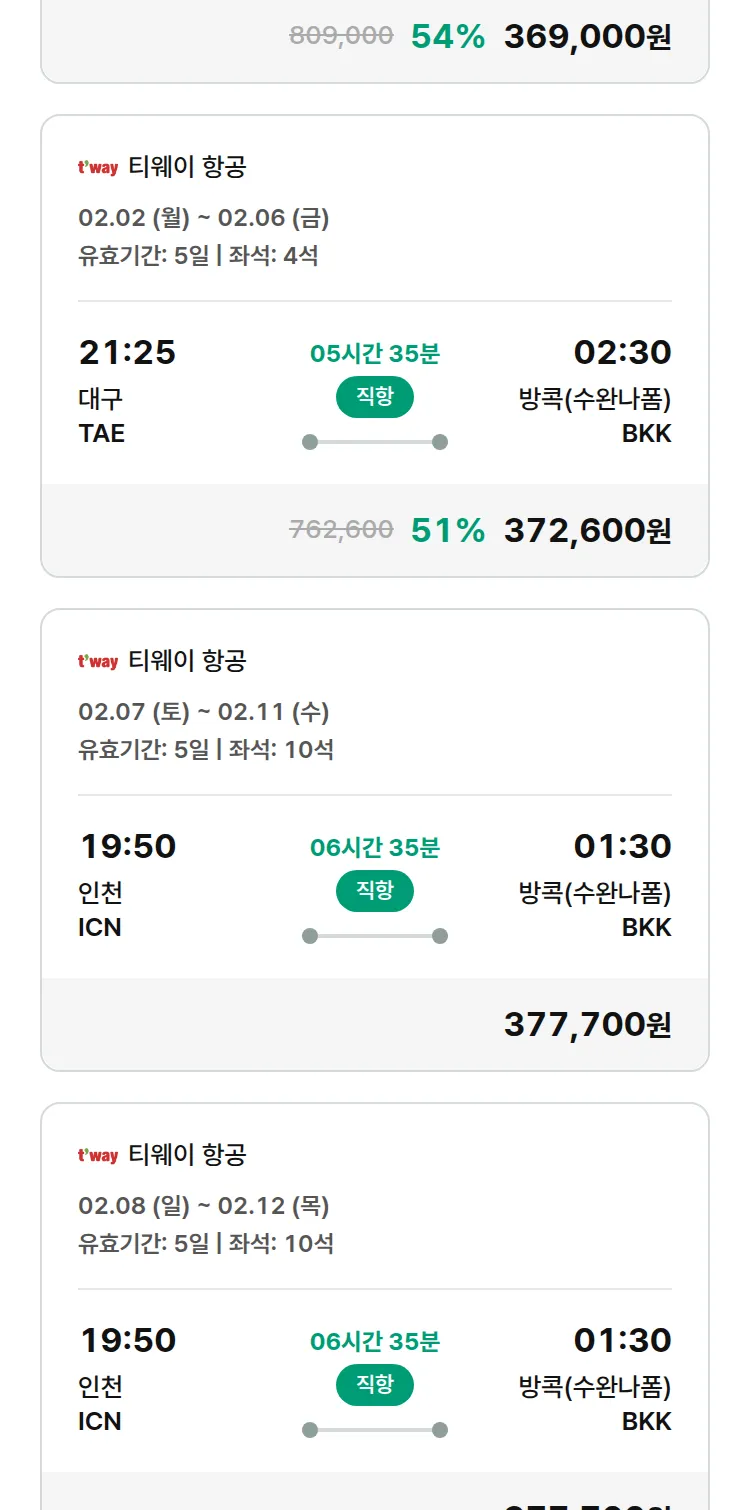The image size is (750, 1510).
Task: Tap the route line on the 02.07 Incheon flight
Action: pos(375,936)
